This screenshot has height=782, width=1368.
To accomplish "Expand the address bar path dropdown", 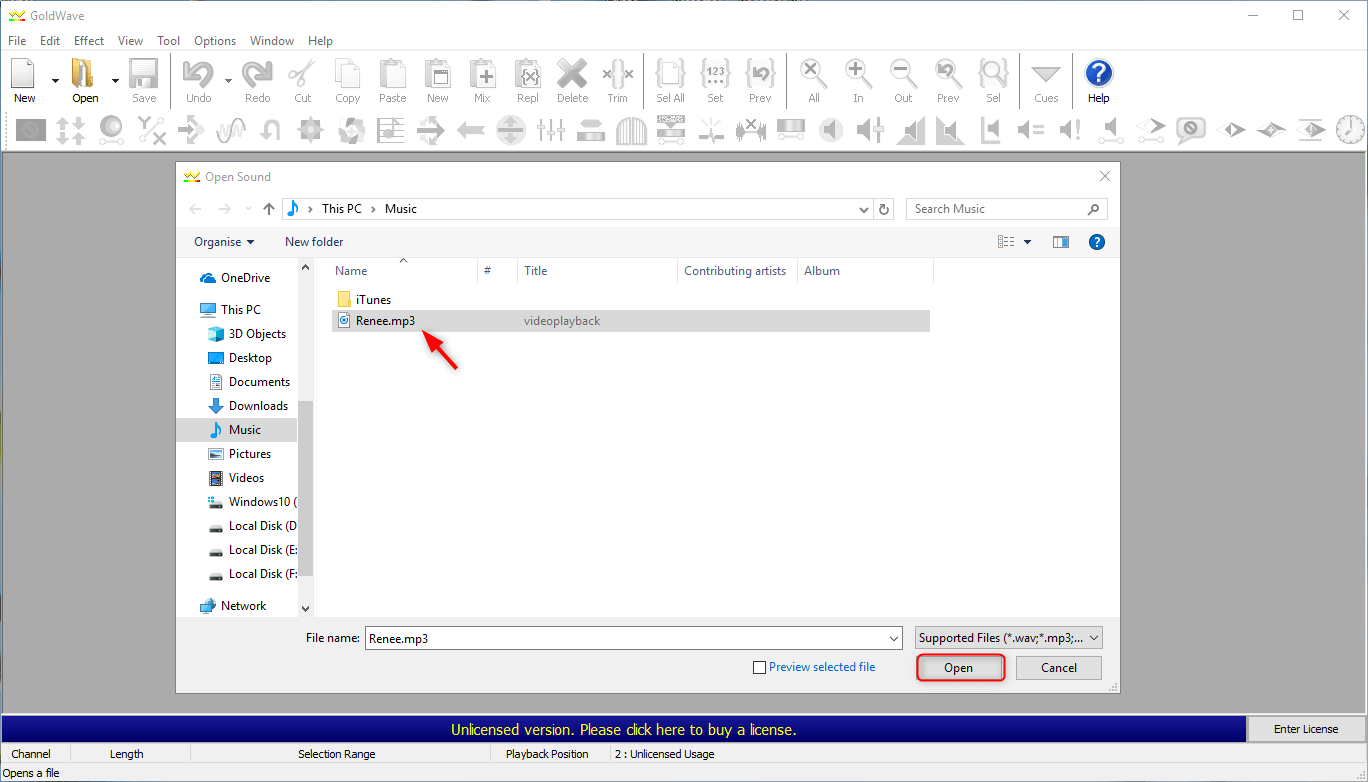I will [x=865, y=209].
